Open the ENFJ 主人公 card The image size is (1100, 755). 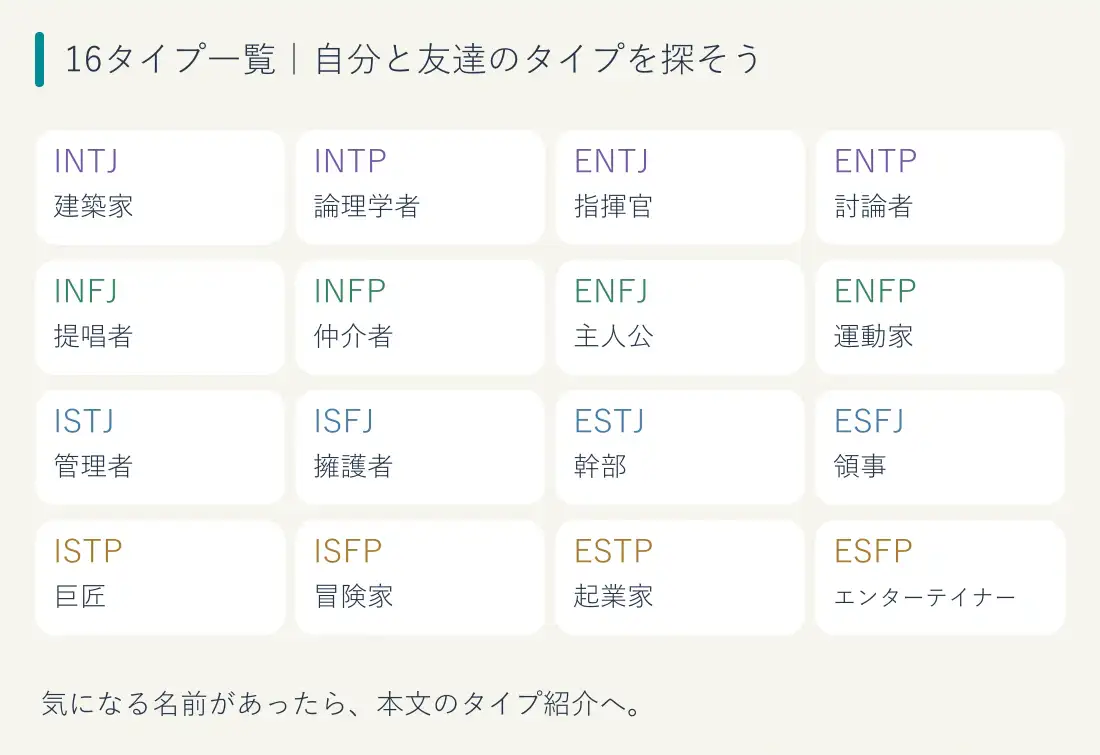(x=680, y=317)
